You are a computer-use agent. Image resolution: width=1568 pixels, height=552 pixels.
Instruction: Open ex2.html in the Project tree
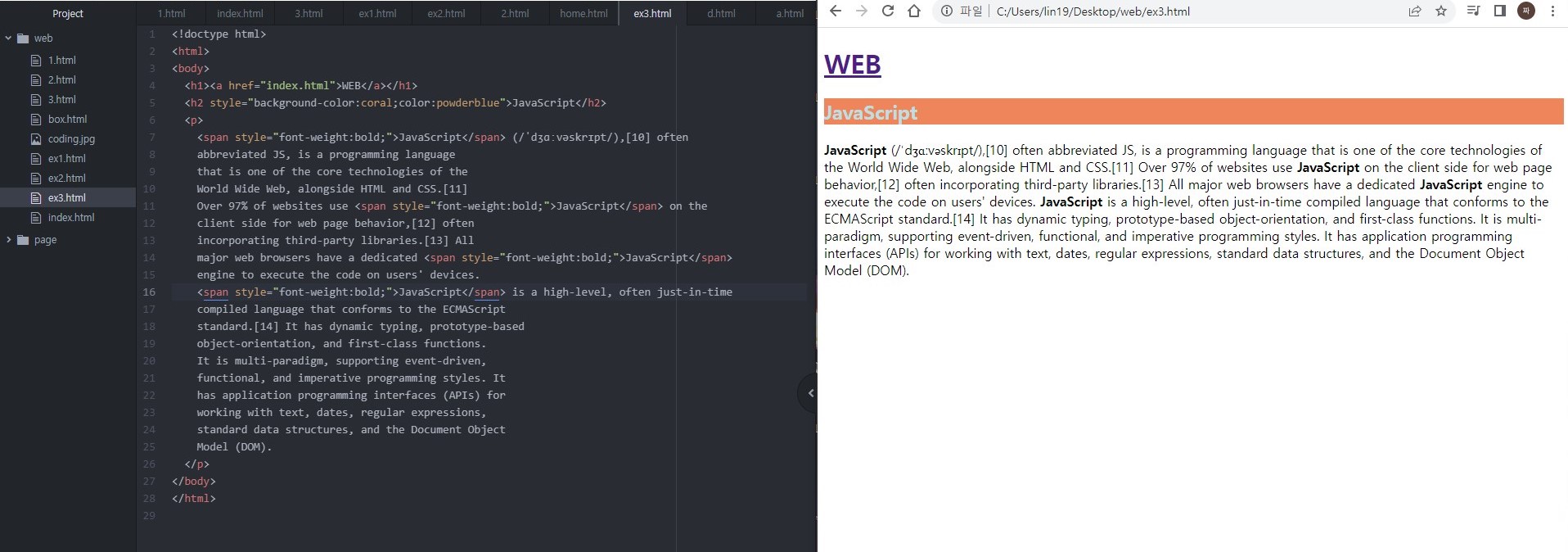68,179
